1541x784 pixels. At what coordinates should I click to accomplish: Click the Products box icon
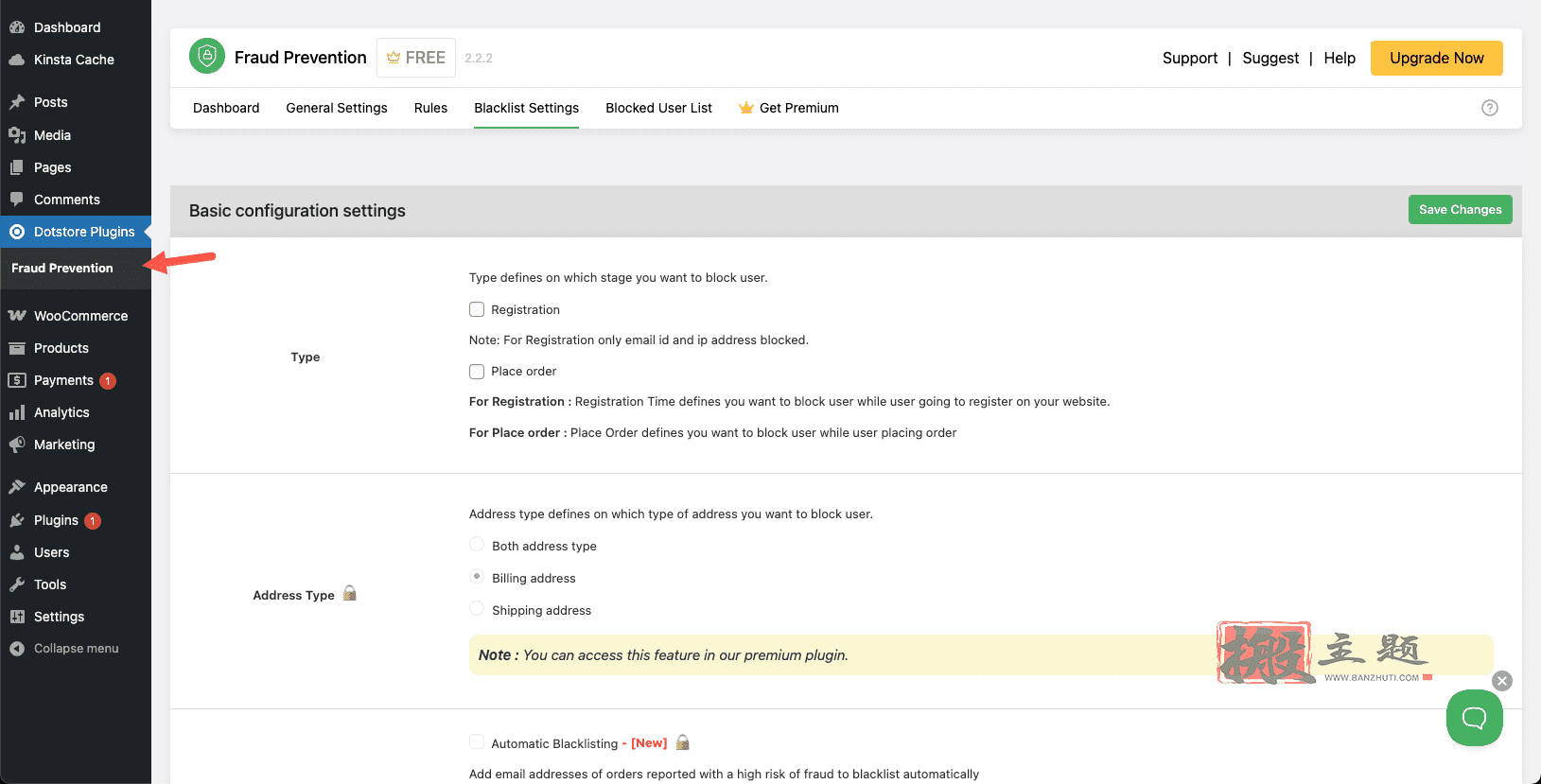pos(17,348)
